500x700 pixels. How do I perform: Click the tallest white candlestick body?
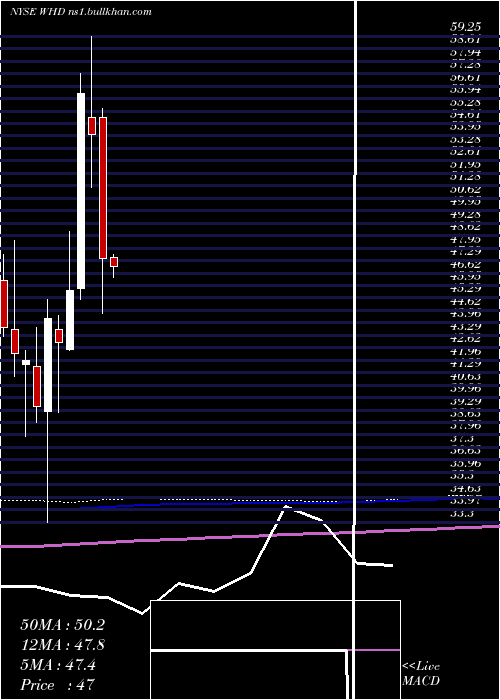[81, 191]
